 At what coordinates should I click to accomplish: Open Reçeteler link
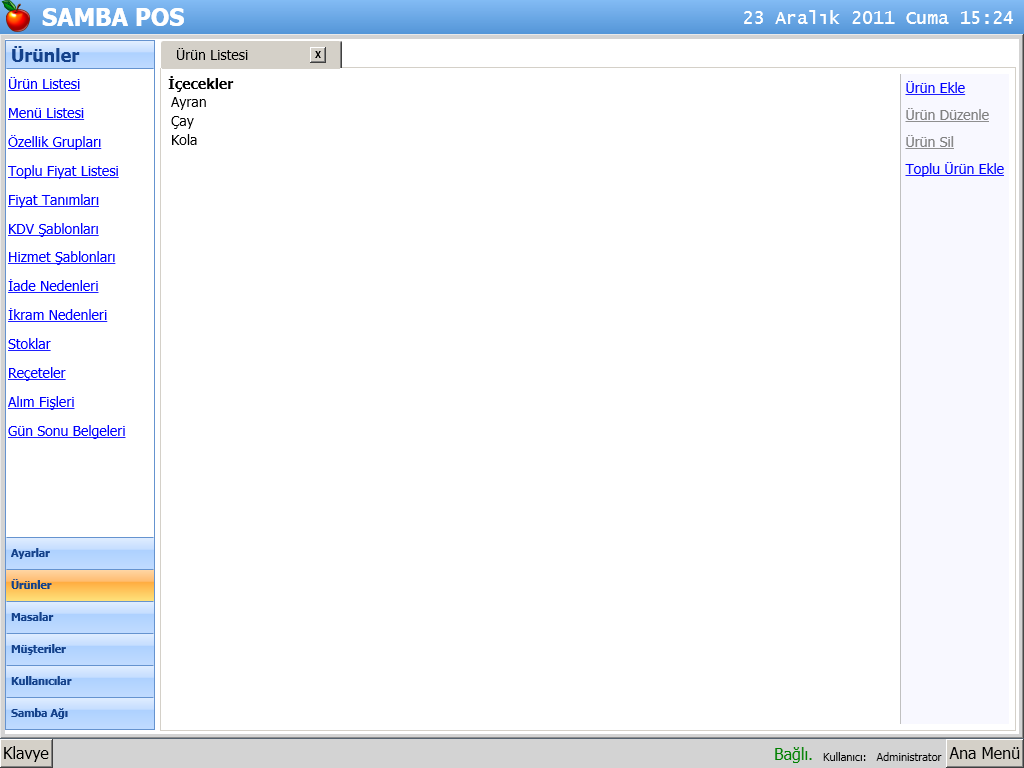click(37, 373)
